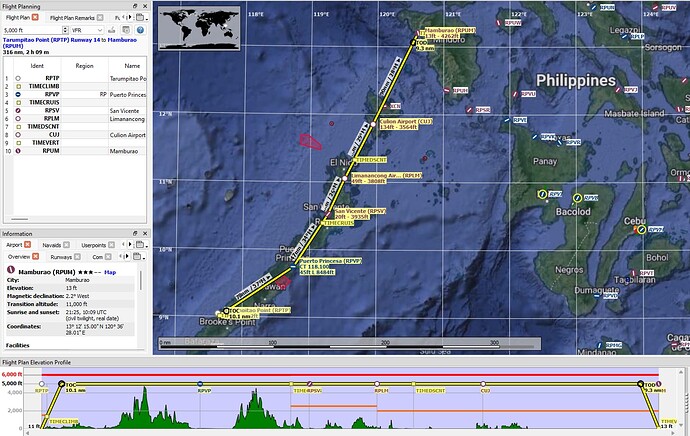Click the Ident column header

pyautogui.click(x=38, y=64)
